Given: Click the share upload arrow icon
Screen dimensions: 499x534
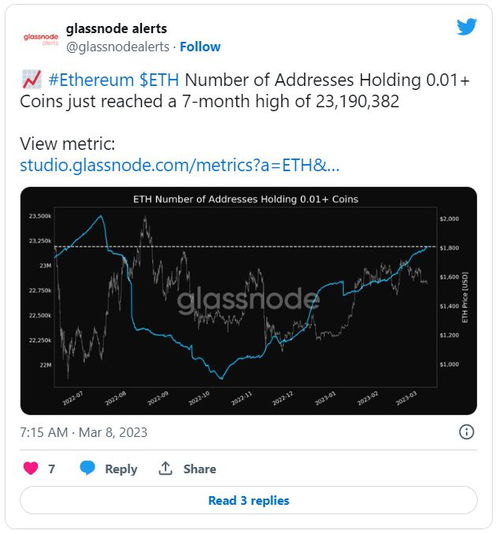Looking at the screenshot, I should coord(166,469).
